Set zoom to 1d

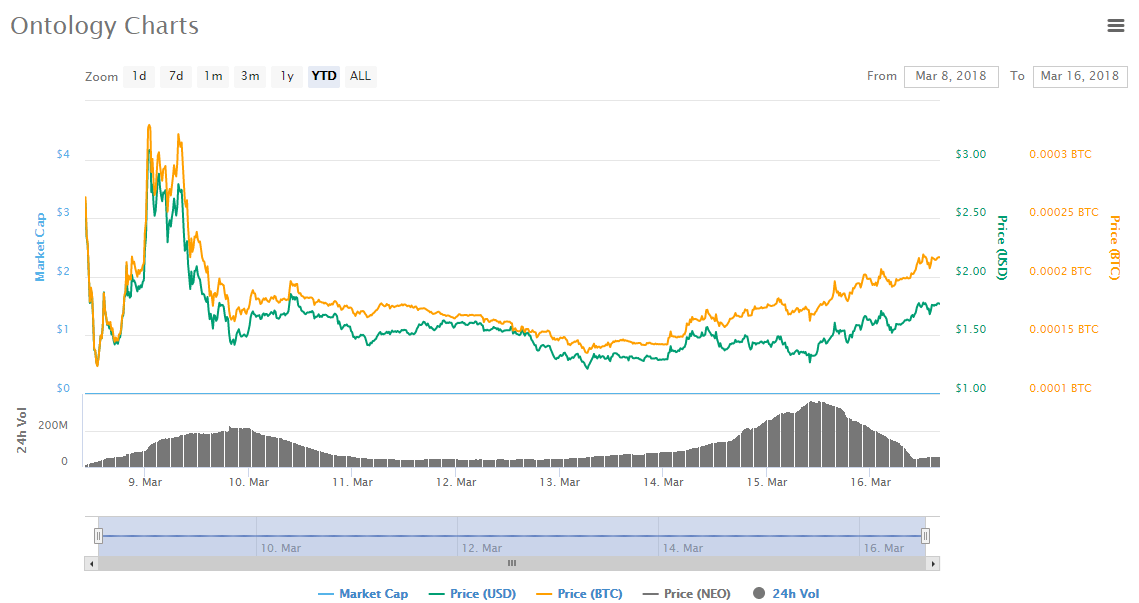[139, 76]
